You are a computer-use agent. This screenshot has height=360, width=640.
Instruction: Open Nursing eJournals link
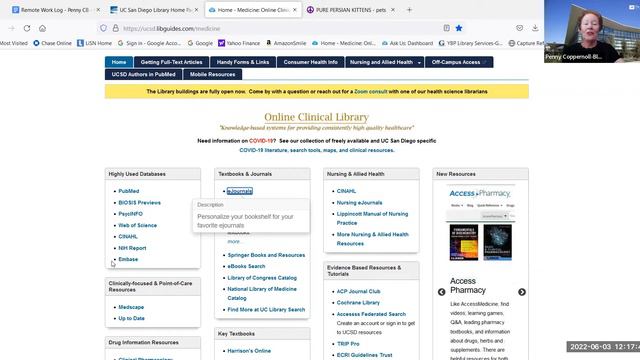pos(359,202)
